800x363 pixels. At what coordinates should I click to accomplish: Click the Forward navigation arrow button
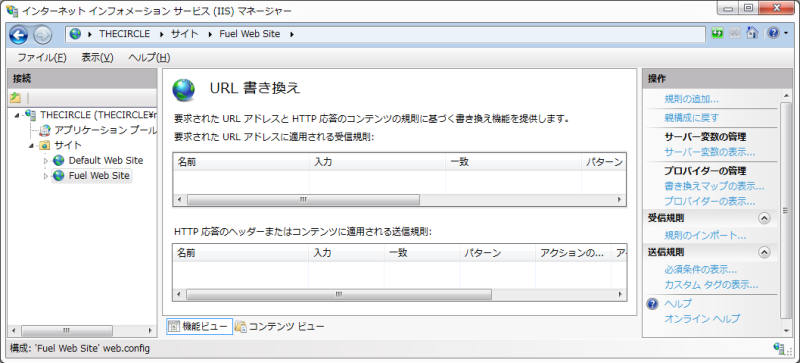42,35
